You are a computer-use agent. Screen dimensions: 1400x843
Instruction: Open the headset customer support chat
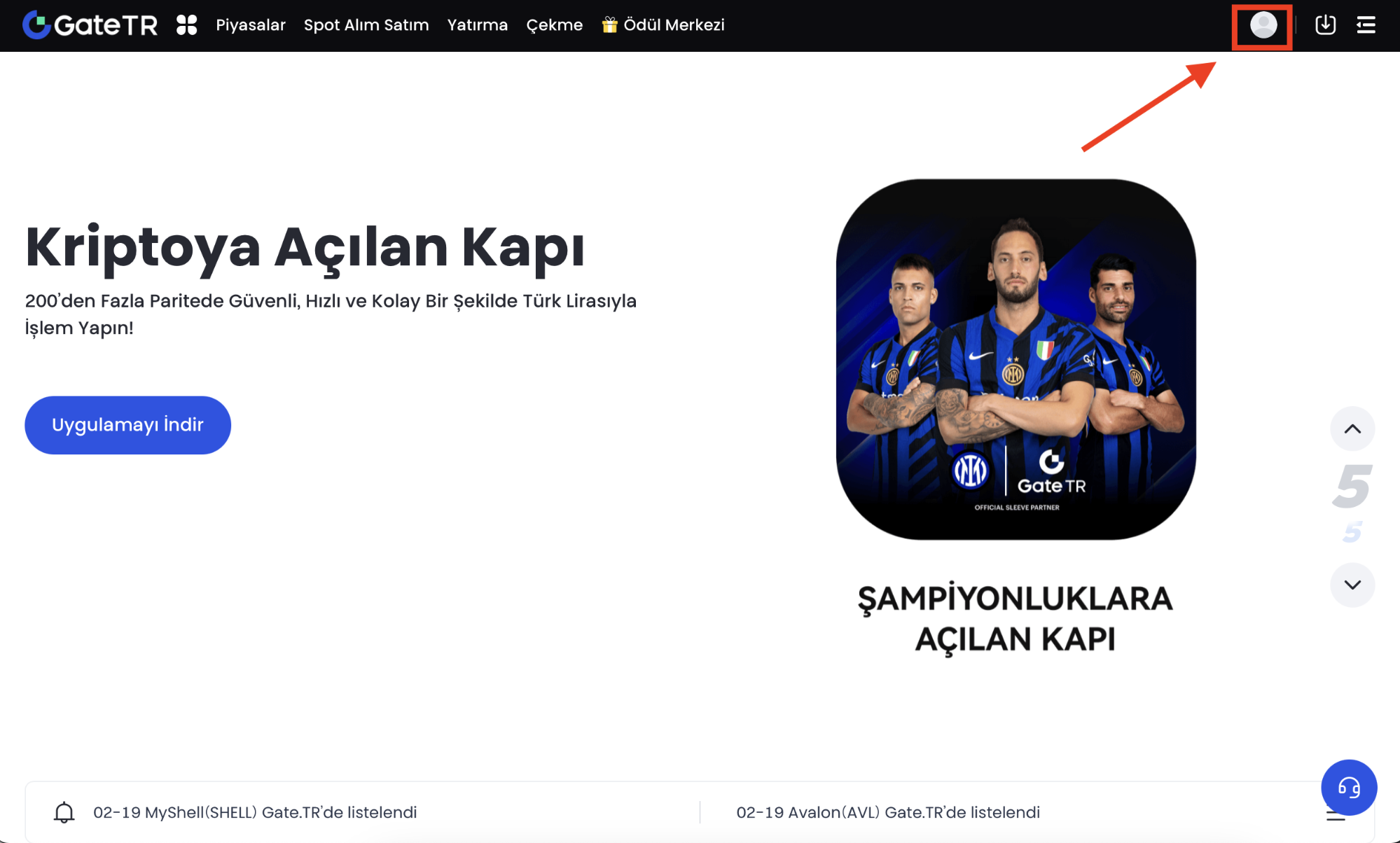pyautogui.click(x=1349, y=788)
